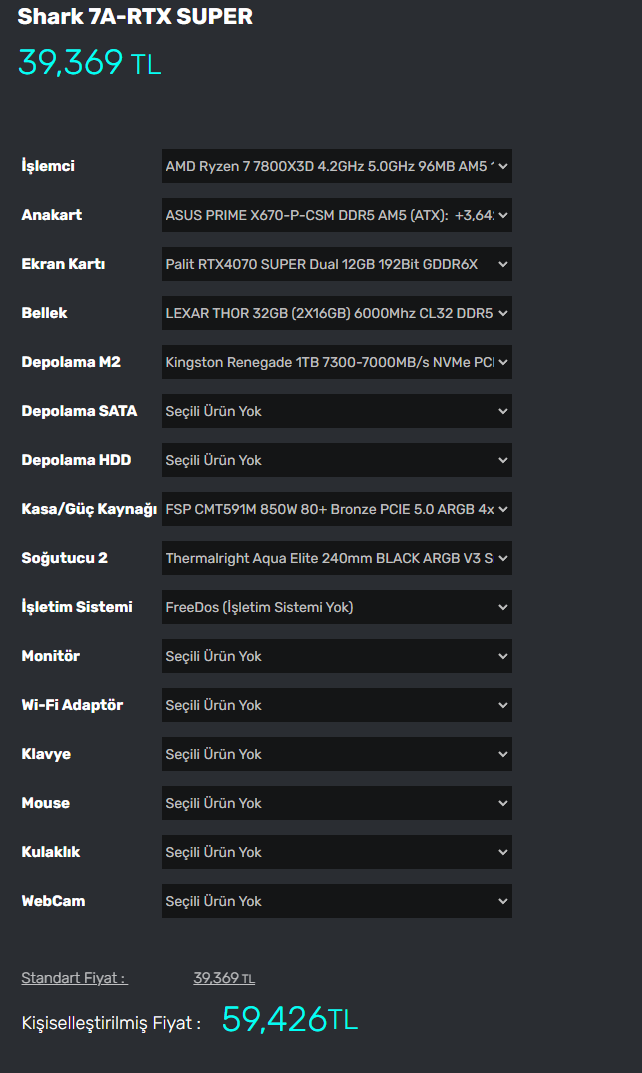Open the Depolama M2 dropdown
This screenshot has height=1073, width=642.
(x=336, y=362)
